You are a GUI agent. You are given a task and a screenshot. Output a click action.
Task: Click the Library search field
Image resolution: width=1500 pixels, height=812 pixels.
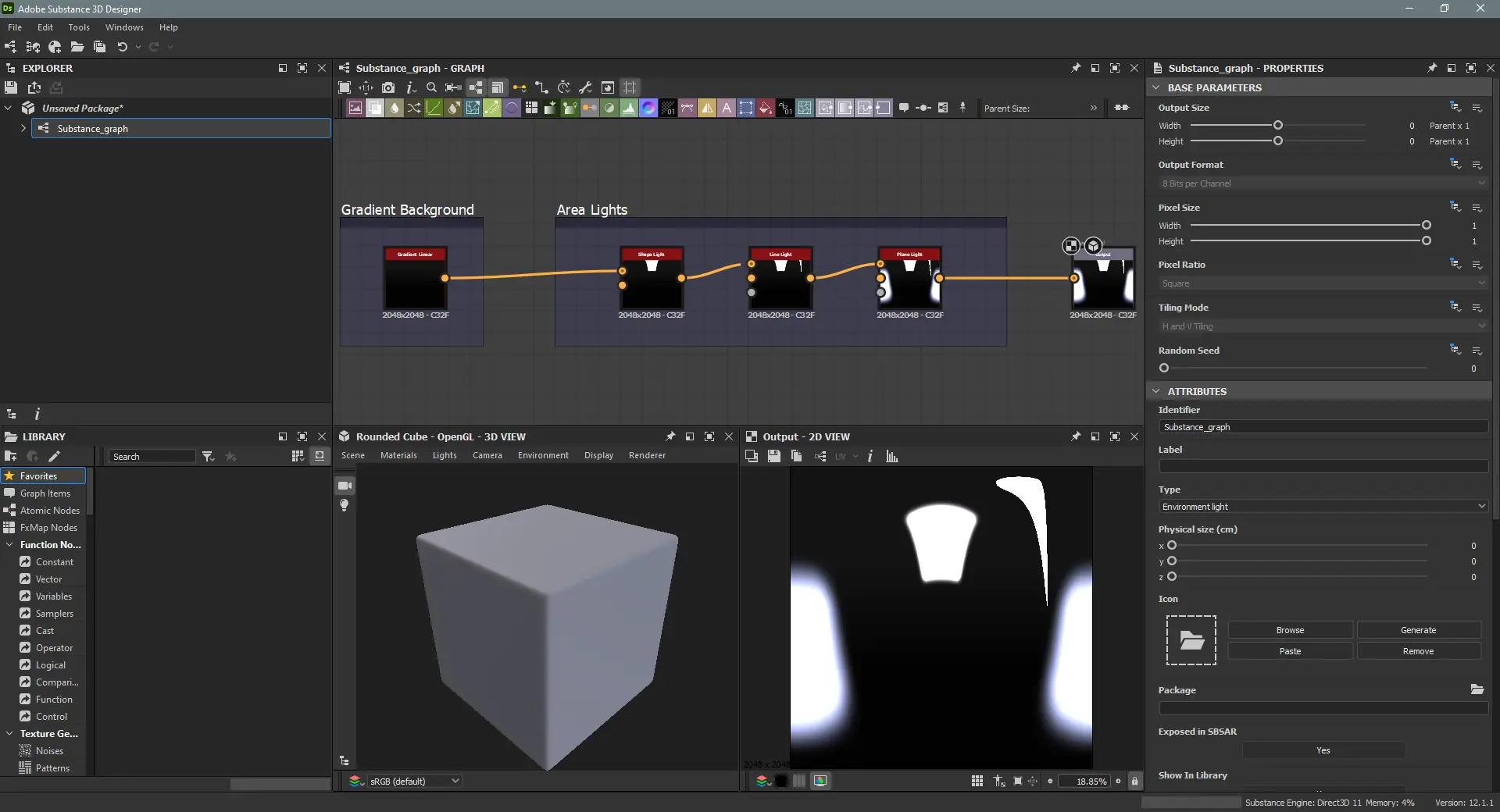pos(152,457)
